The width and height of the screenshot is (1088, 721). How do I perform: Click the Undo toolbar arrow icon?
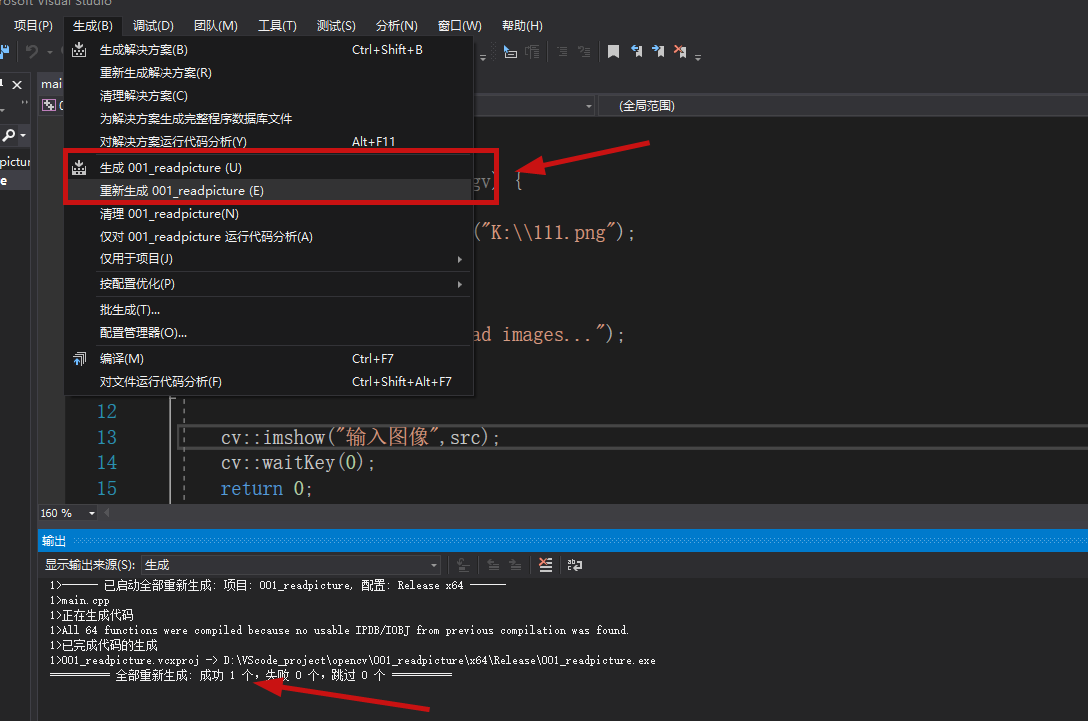[32, 51]
